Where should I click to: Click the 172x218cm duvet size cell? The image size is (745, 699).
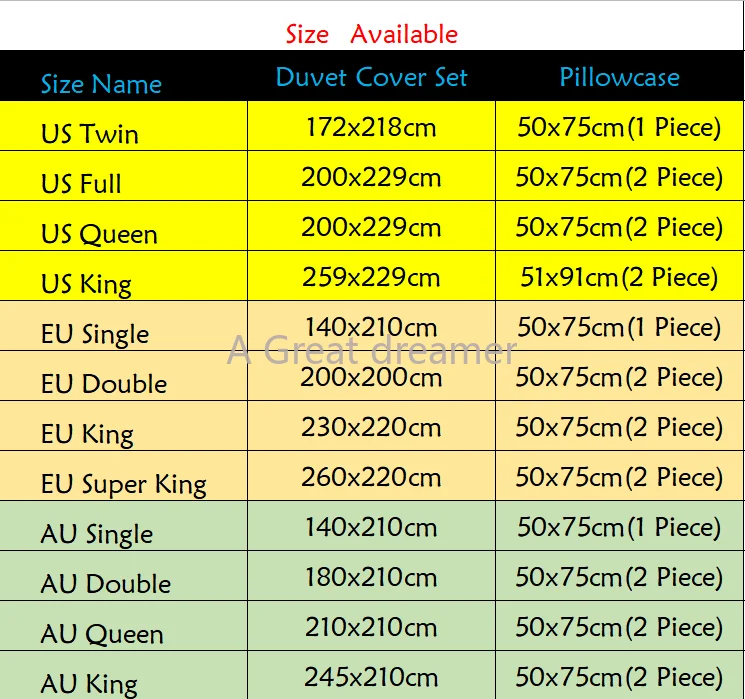pos(371,127)
